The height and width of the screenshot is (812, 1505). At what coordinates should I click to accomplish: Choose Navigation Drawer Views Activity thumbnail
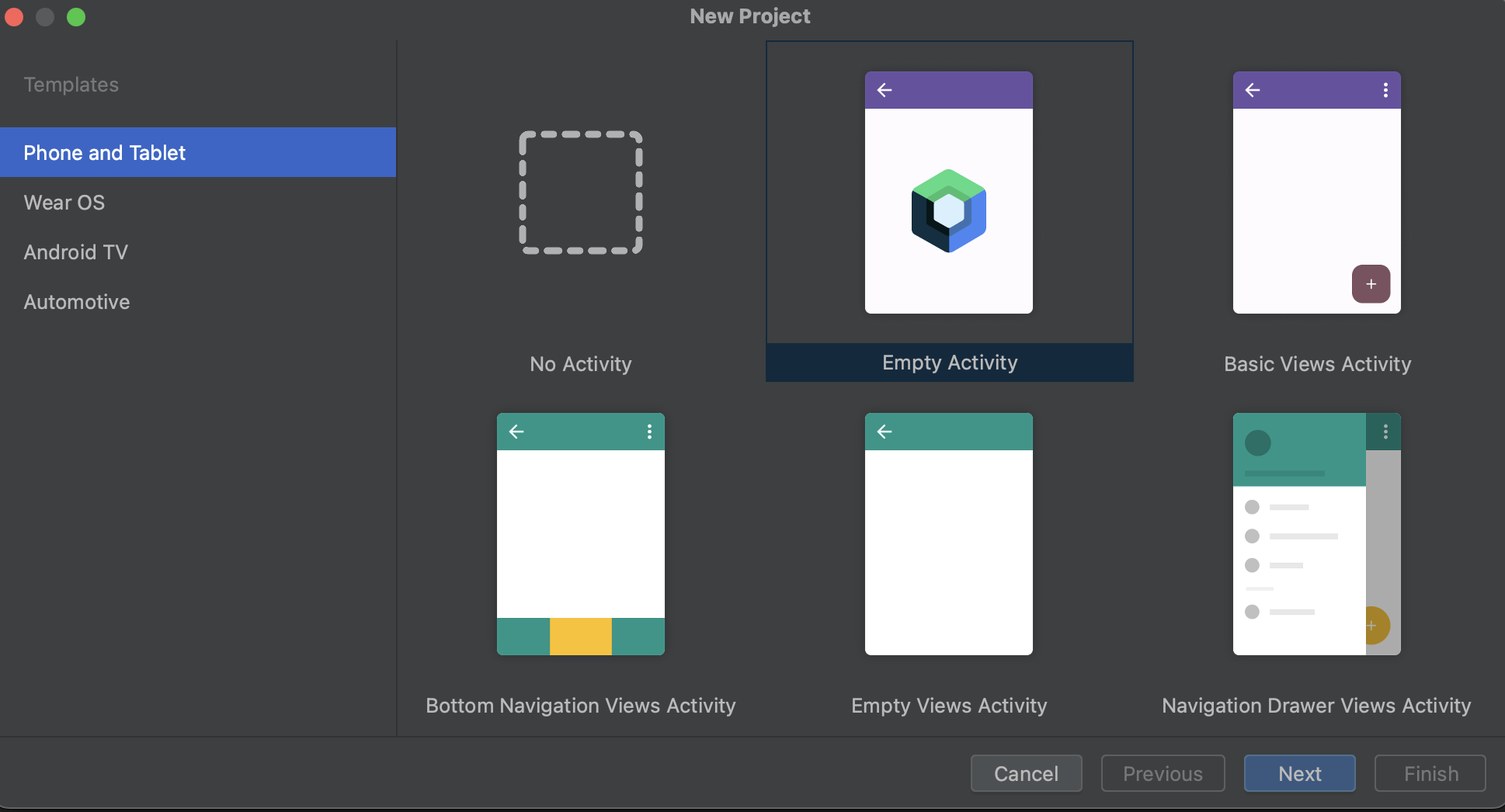coord(1317,534)
